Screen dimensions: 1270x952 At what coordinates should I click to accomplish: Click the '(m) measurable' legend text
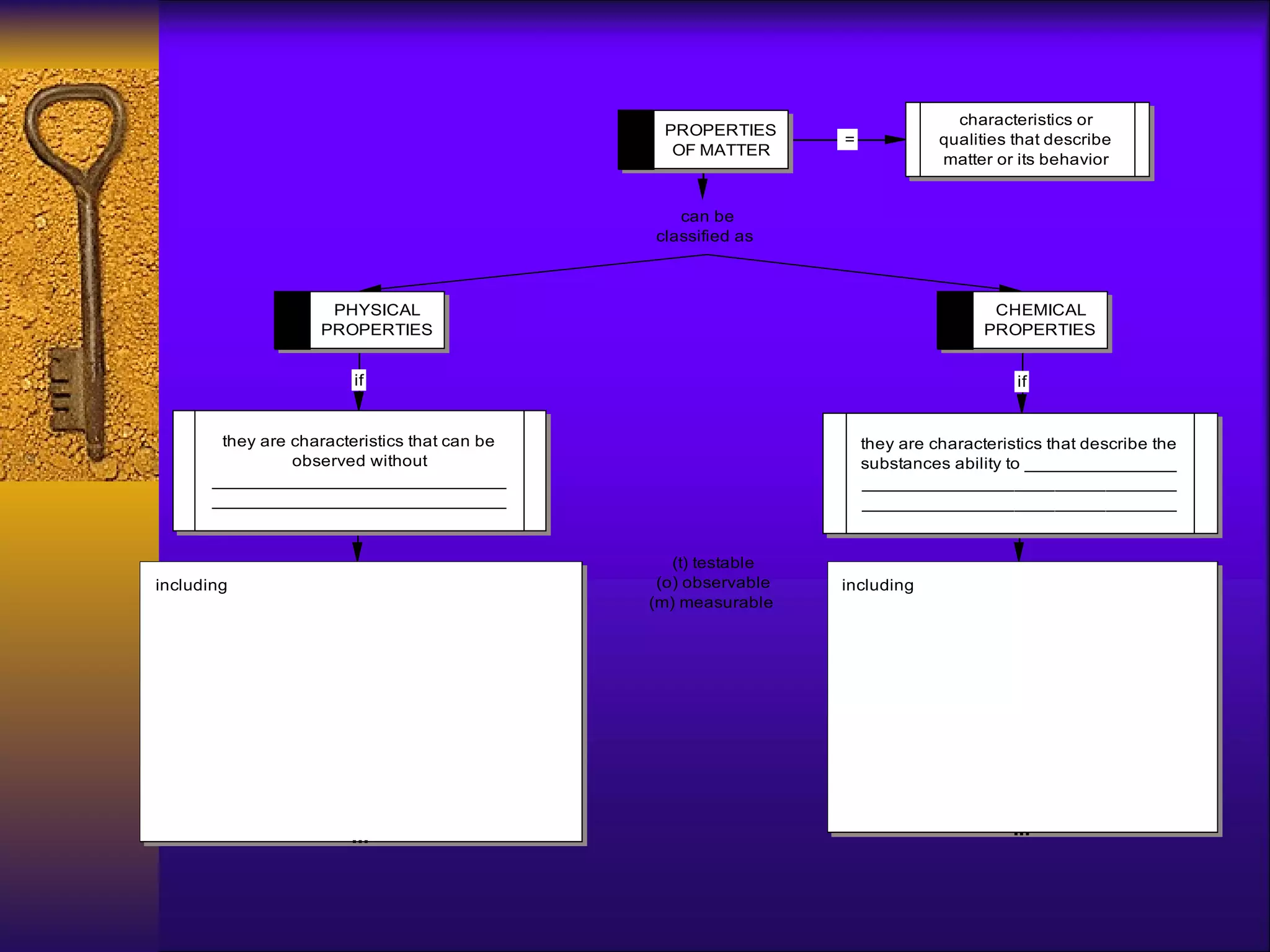coord(711,602)
